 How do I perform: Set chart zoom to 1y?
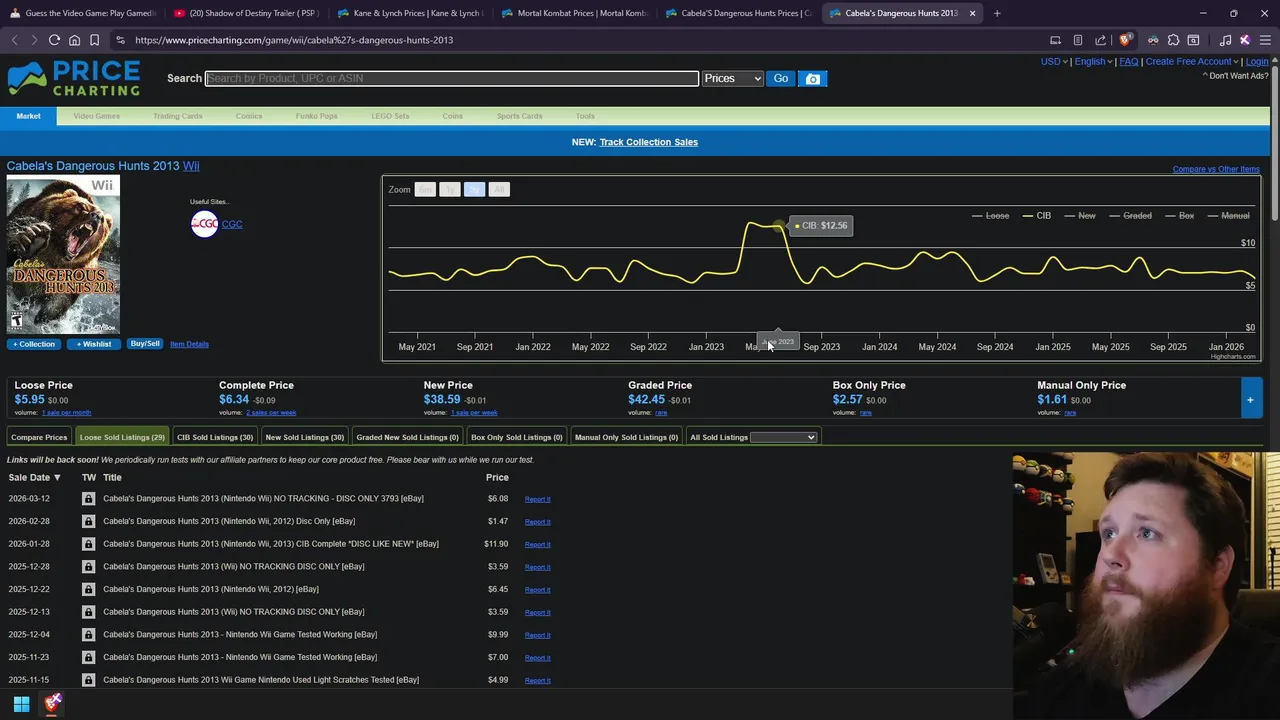pyautogui.click(x=450, y=189)
